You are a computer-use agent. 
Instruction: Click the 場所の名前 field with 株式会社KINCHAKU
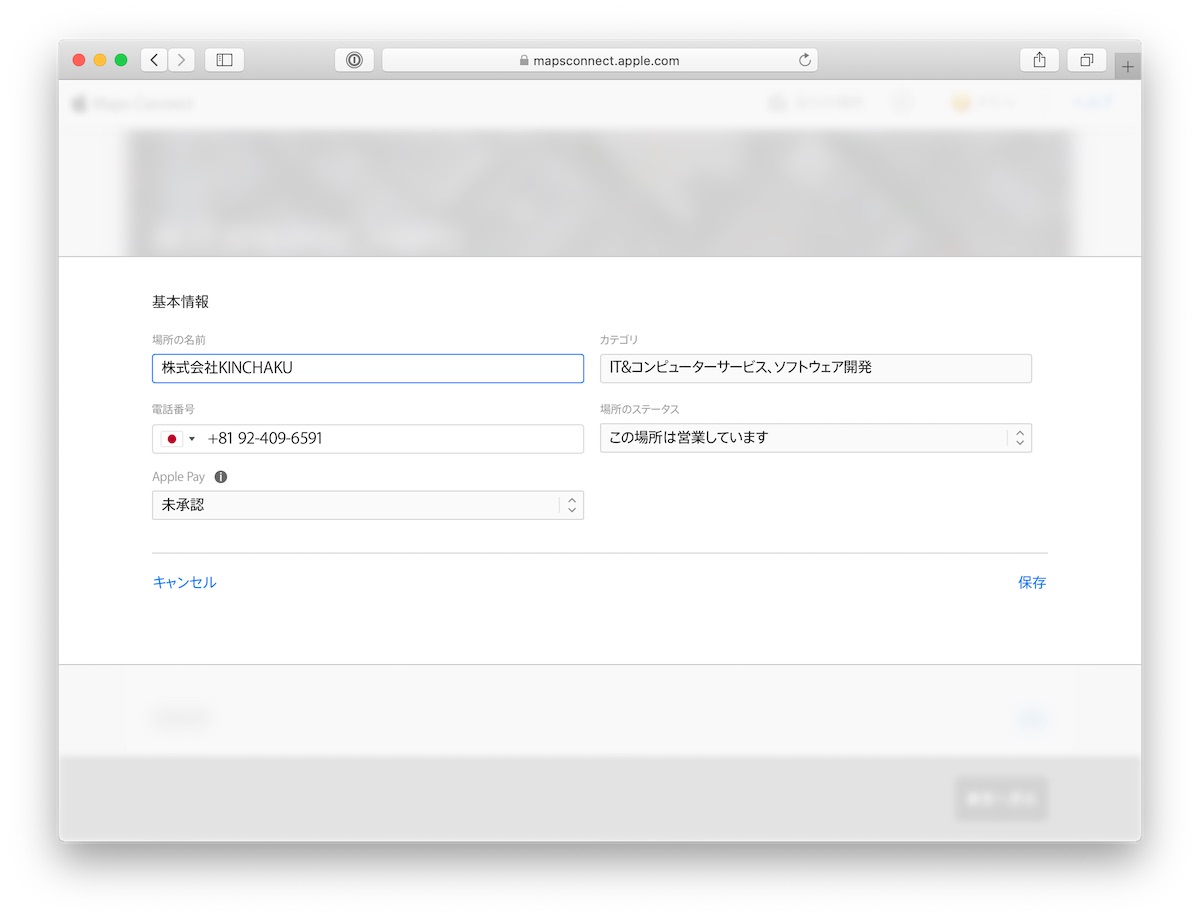click(368, 368)
